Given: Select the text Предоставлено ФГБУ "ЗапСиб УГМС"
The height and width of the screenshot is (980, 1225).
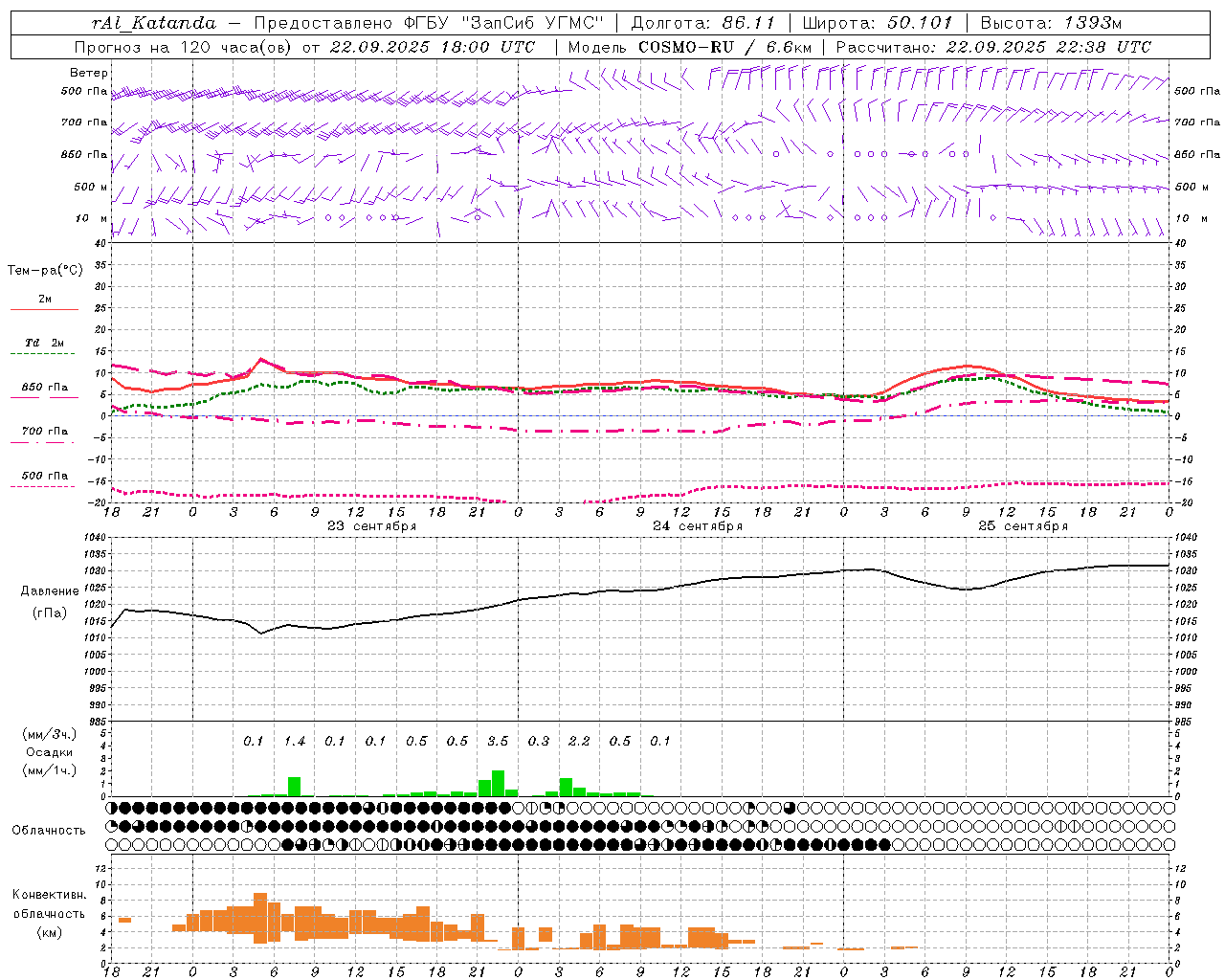Looking at the screenshot, I should (429, 23).
